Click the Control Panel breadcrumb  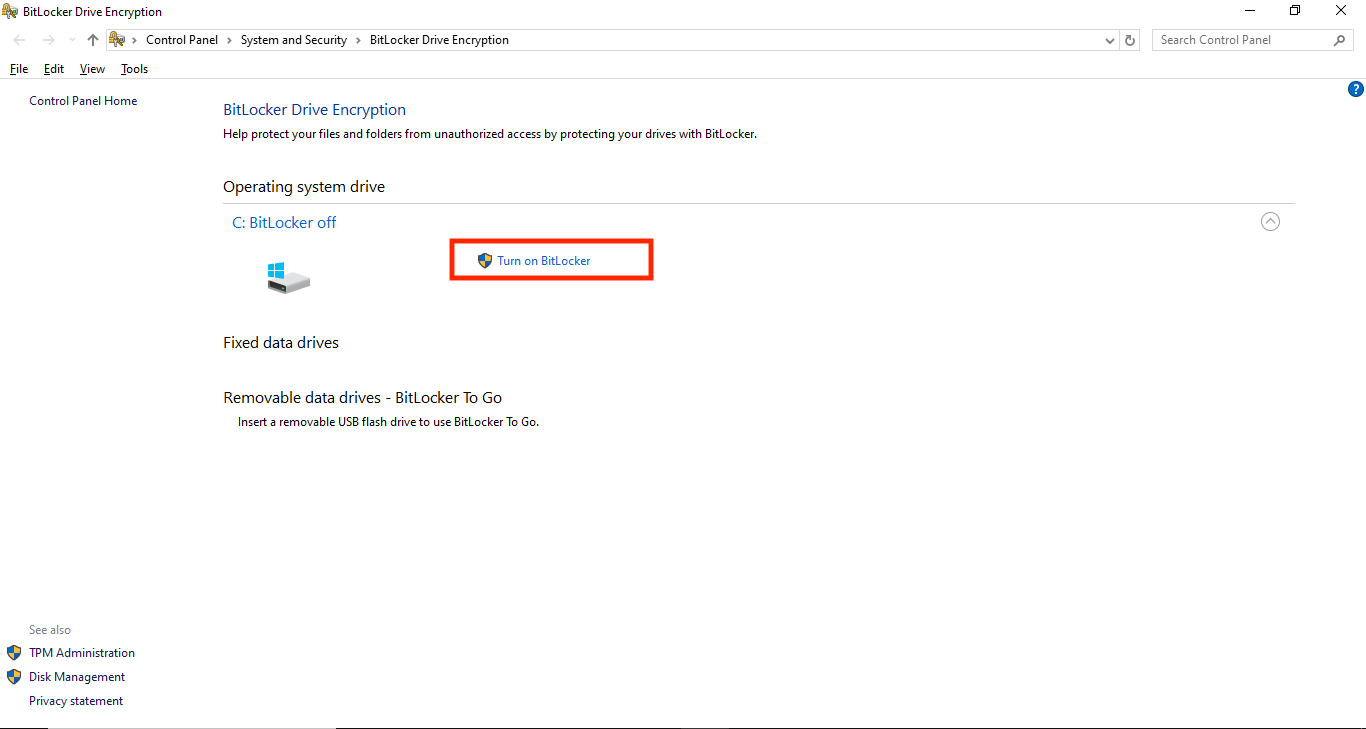182,40
